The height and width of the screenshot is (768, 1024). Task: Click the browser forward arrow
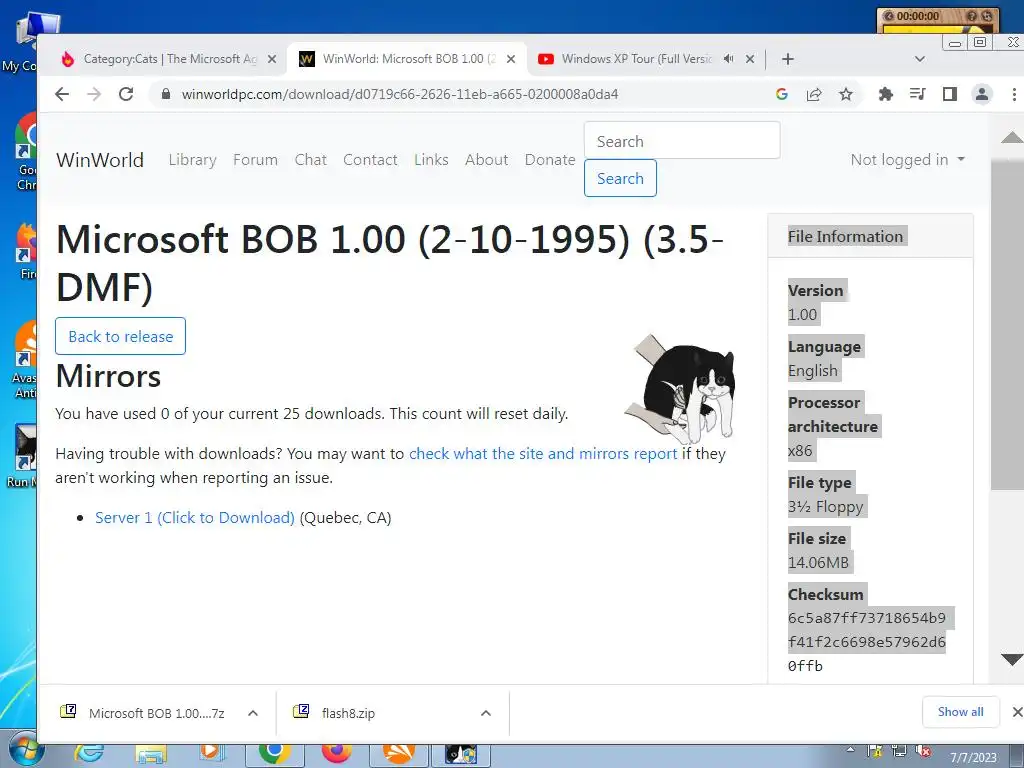click(94, 94)
